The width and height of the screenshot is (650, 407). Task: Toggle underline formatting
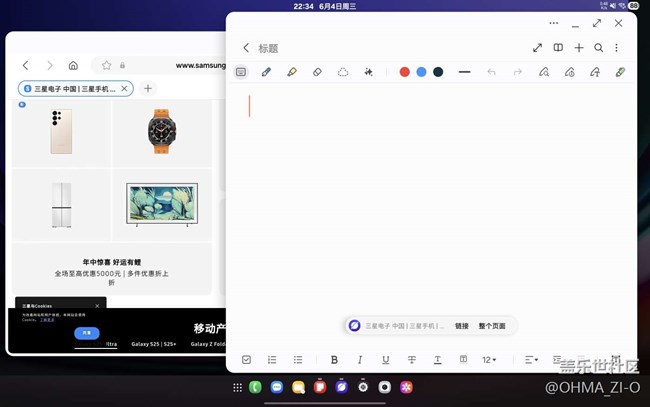(386, 360)
